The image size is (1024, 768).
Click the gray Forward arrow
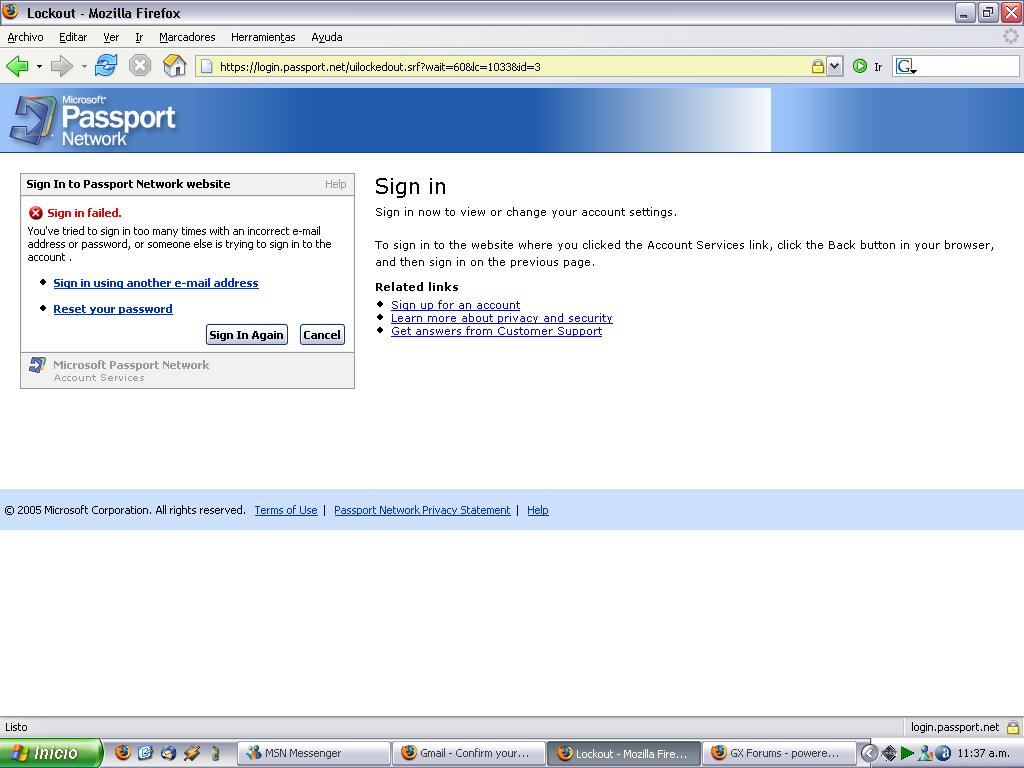click(x=62, y=66)
